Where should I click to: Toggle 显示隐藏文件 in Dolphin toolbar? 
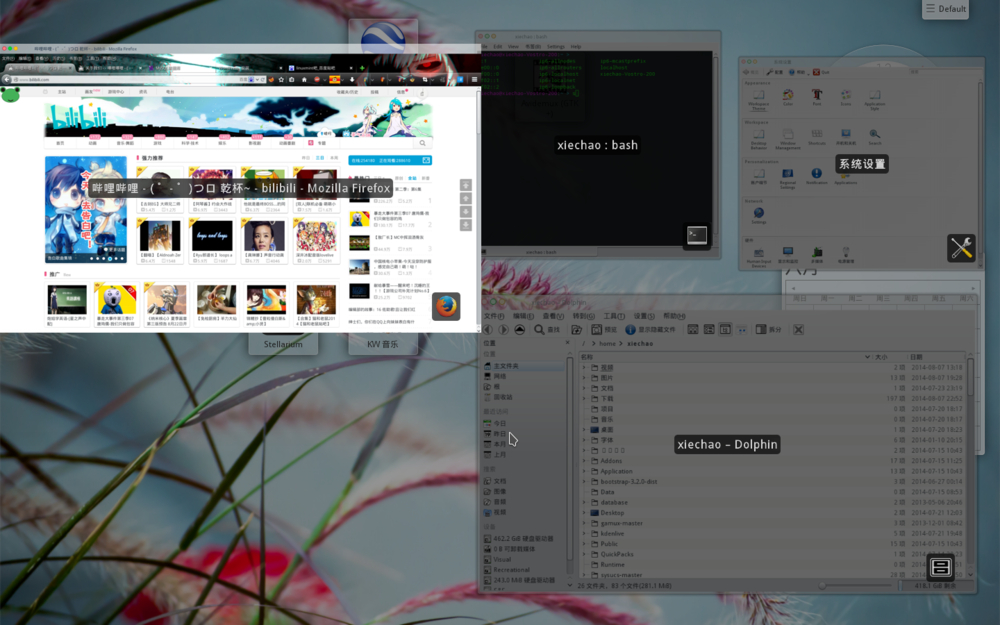click(x=650, y=330)
